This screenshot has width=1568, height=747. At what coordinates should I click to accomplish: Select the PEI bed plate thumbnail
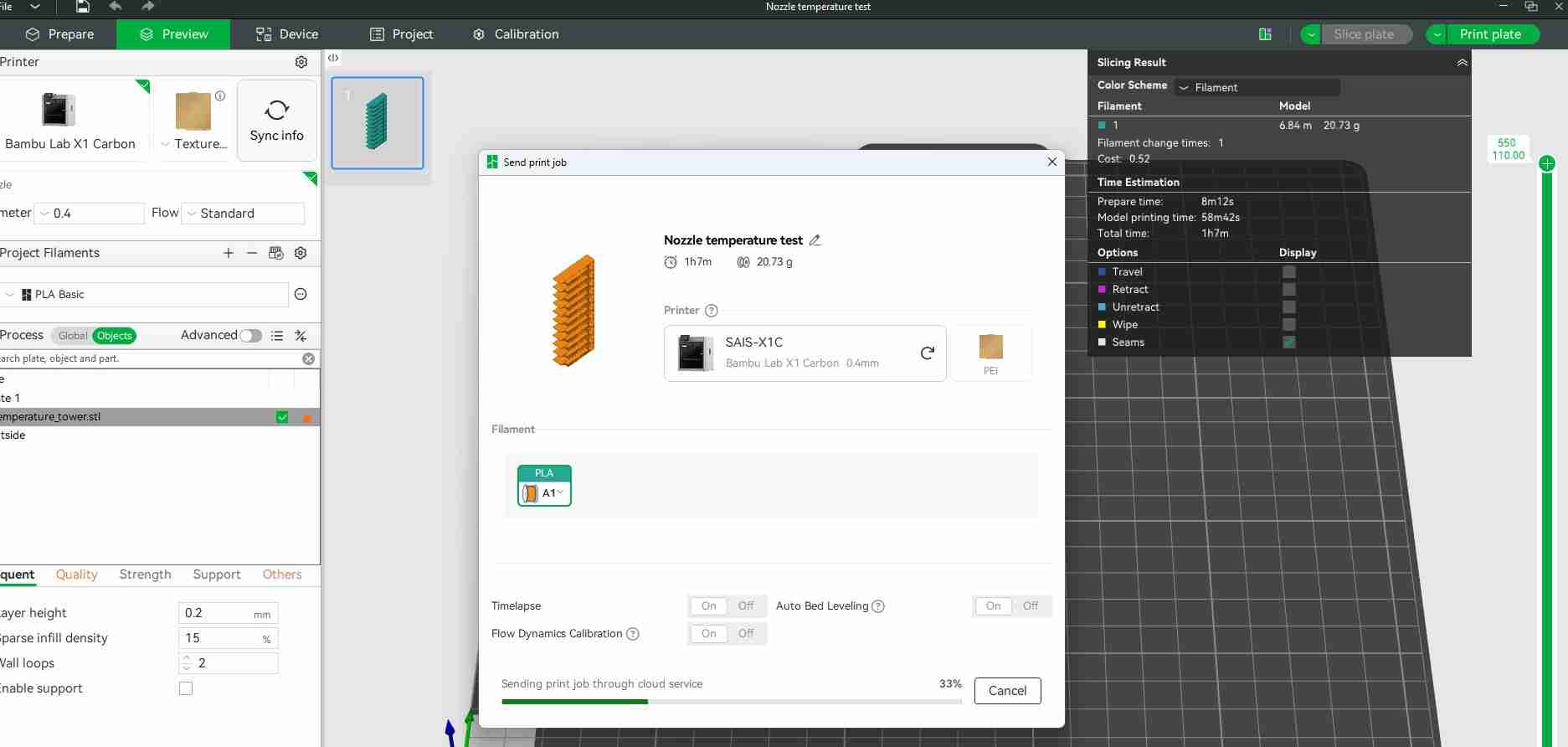[x=991, y=353]
